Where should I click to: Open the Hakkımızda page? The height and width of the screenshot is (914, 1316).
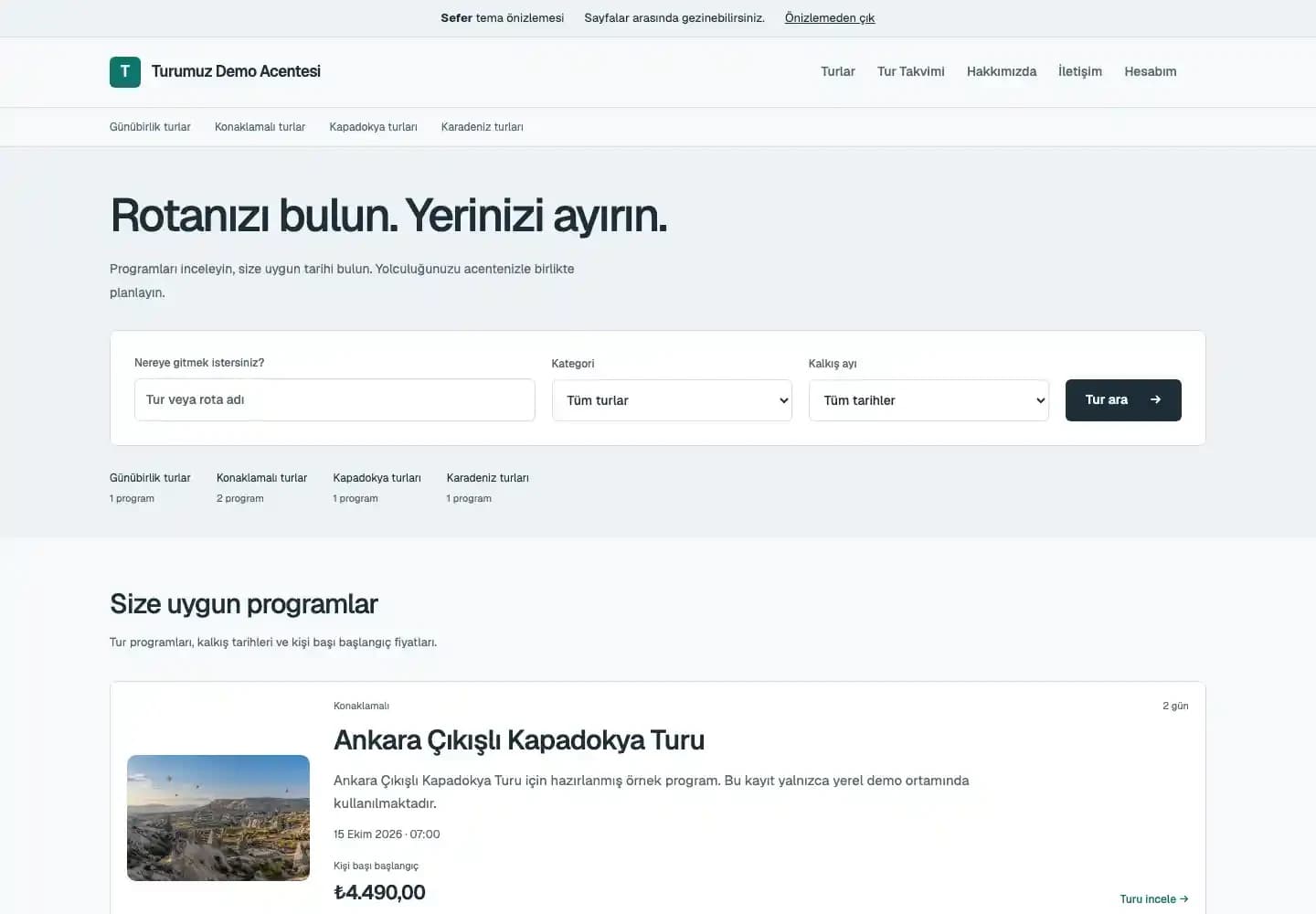pyautogui.click(x=1002, y=71)
